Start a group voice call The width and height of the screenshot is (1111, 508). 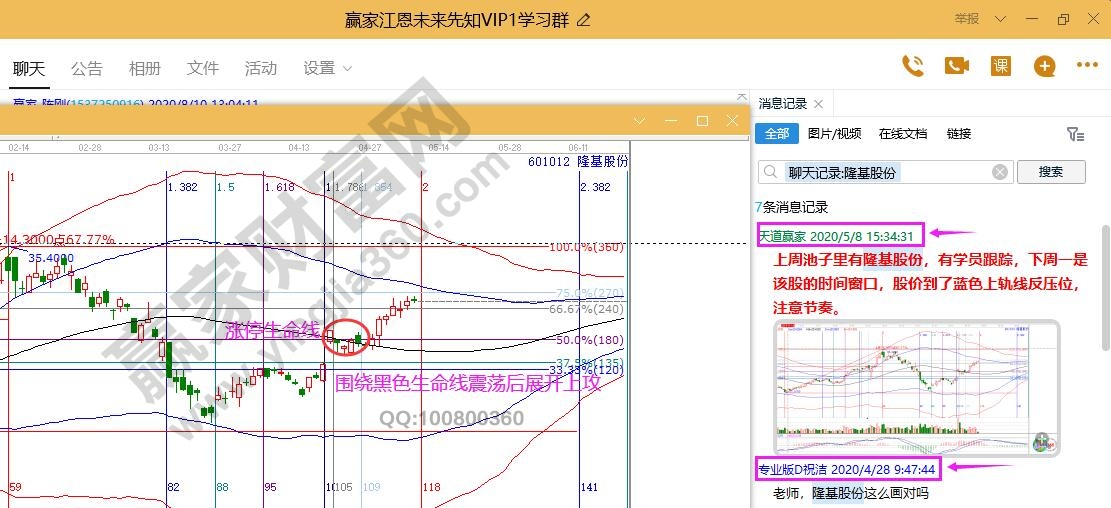[913, 66]
